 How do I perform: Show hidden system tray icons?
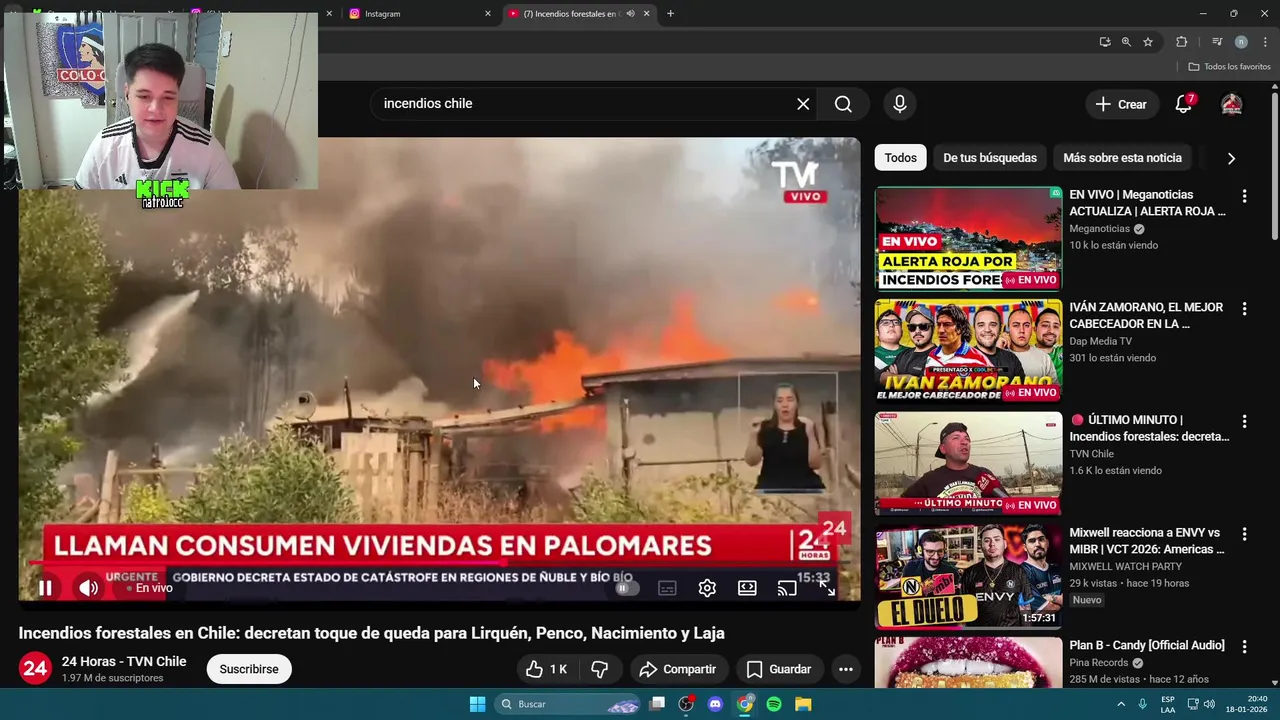pos(1120,704)
